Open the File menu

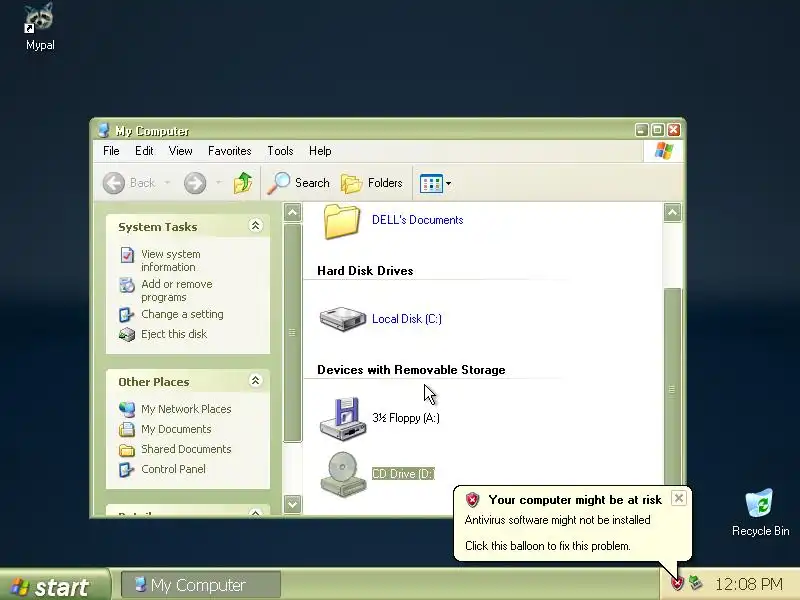[111, 151]
